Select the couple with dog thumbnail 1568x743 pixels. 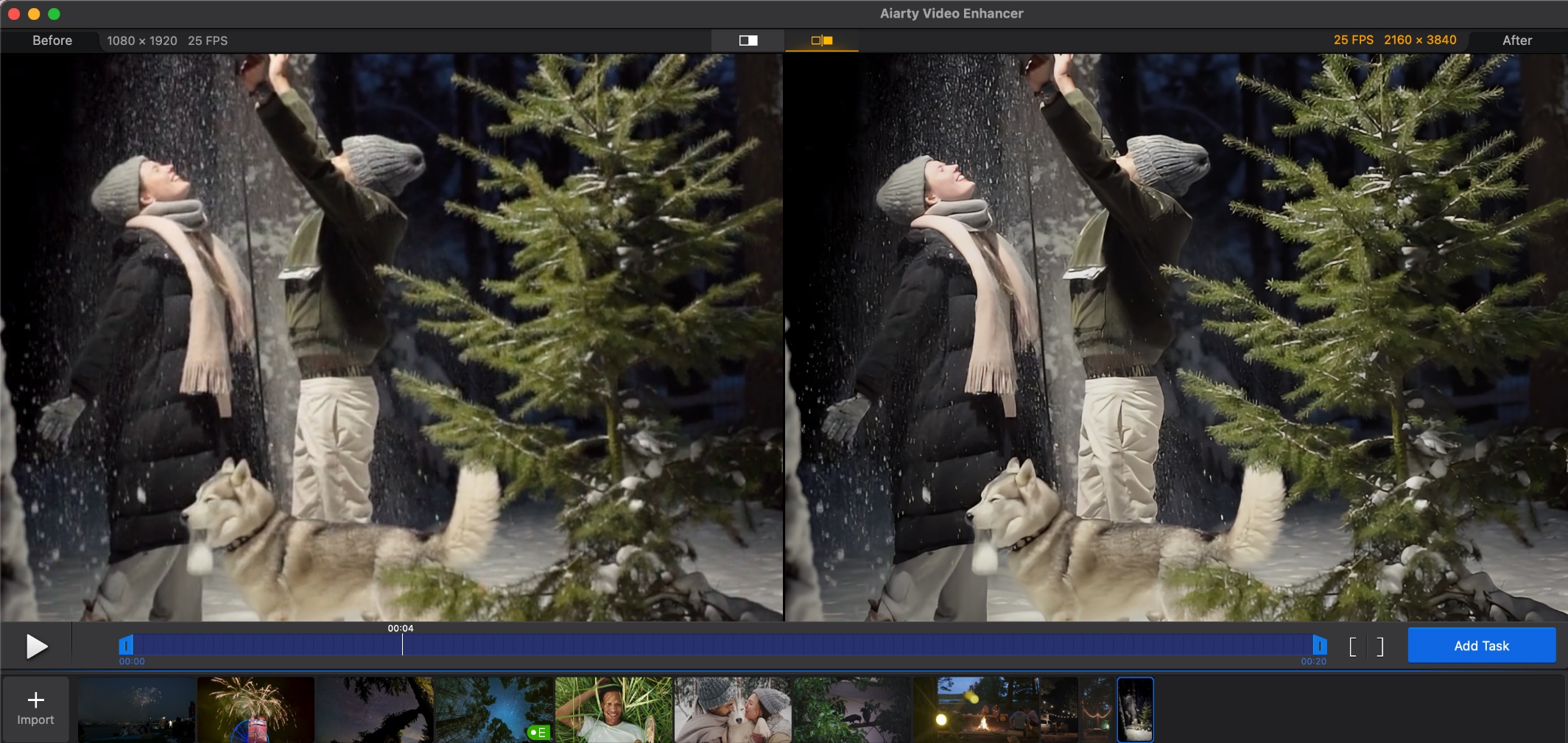tap(733, 709)
